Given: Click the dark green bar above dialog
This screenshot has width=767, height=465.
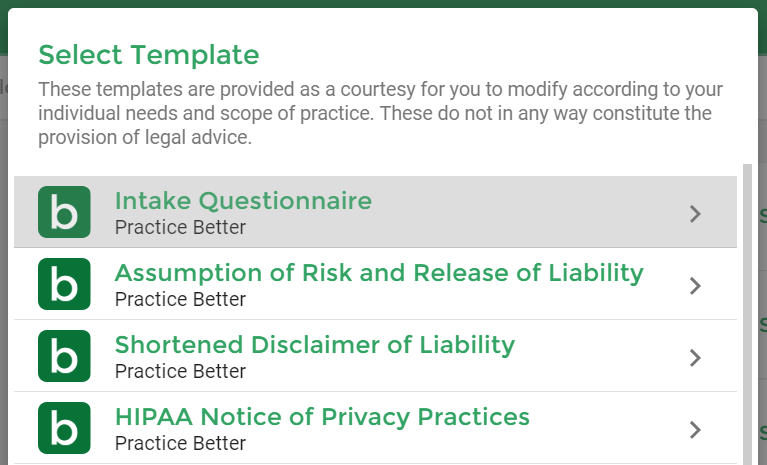Looking at the screenshot, I should pyautogui.click(x=384, y=3).
